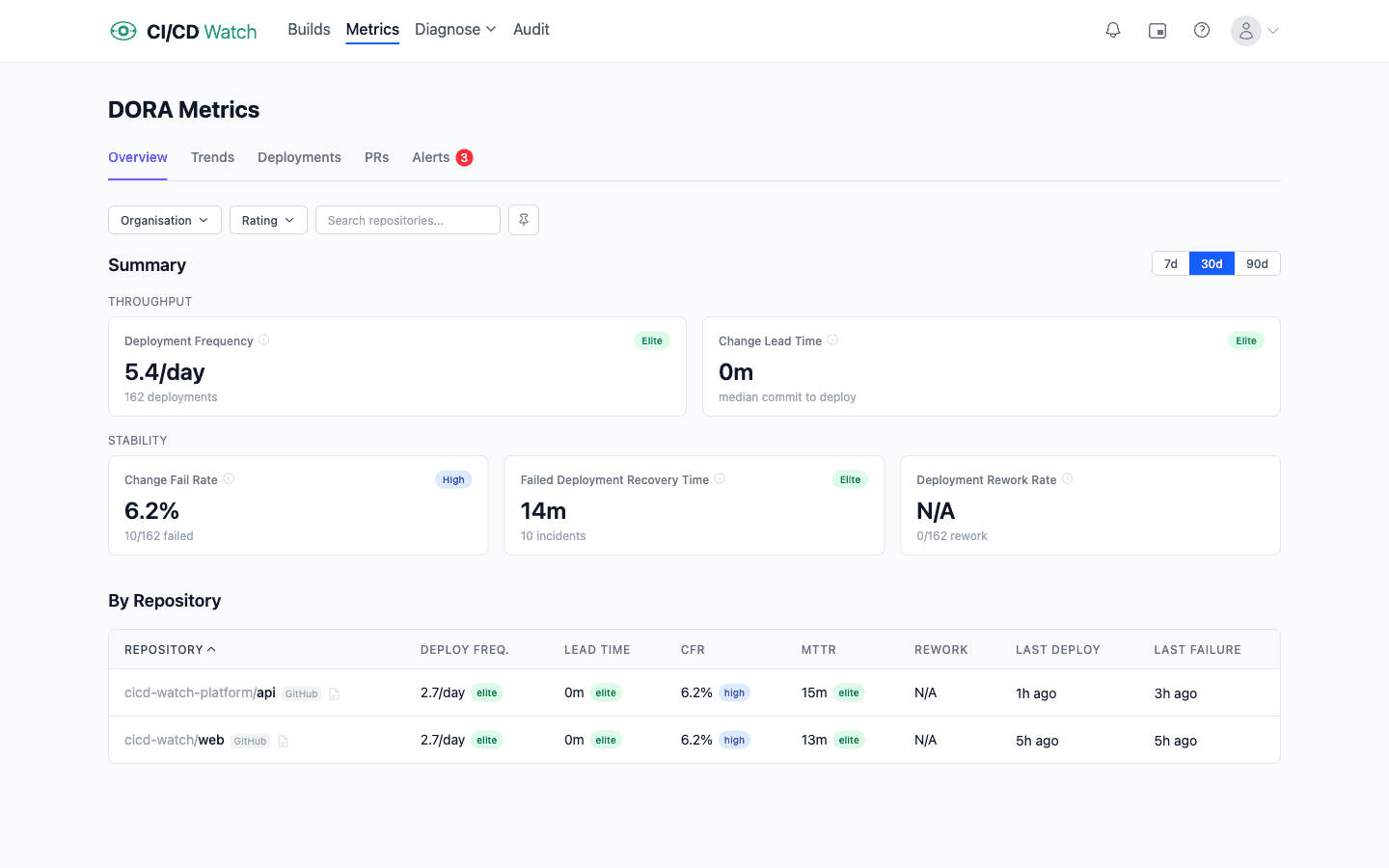This screenshot has height=868, width=1389.
Task: Click the 0/162 rework text
Action: pos(952,535)
